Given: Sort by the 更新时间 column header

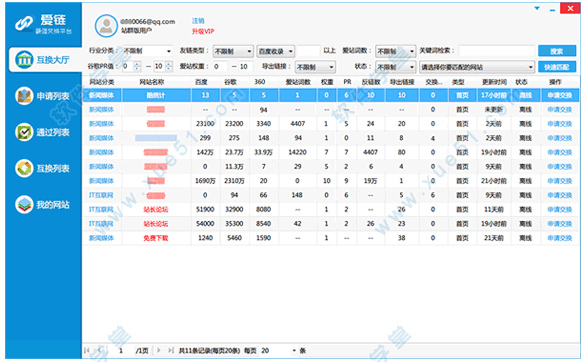Looking at the screenshot, I should [x=494, y=82].
